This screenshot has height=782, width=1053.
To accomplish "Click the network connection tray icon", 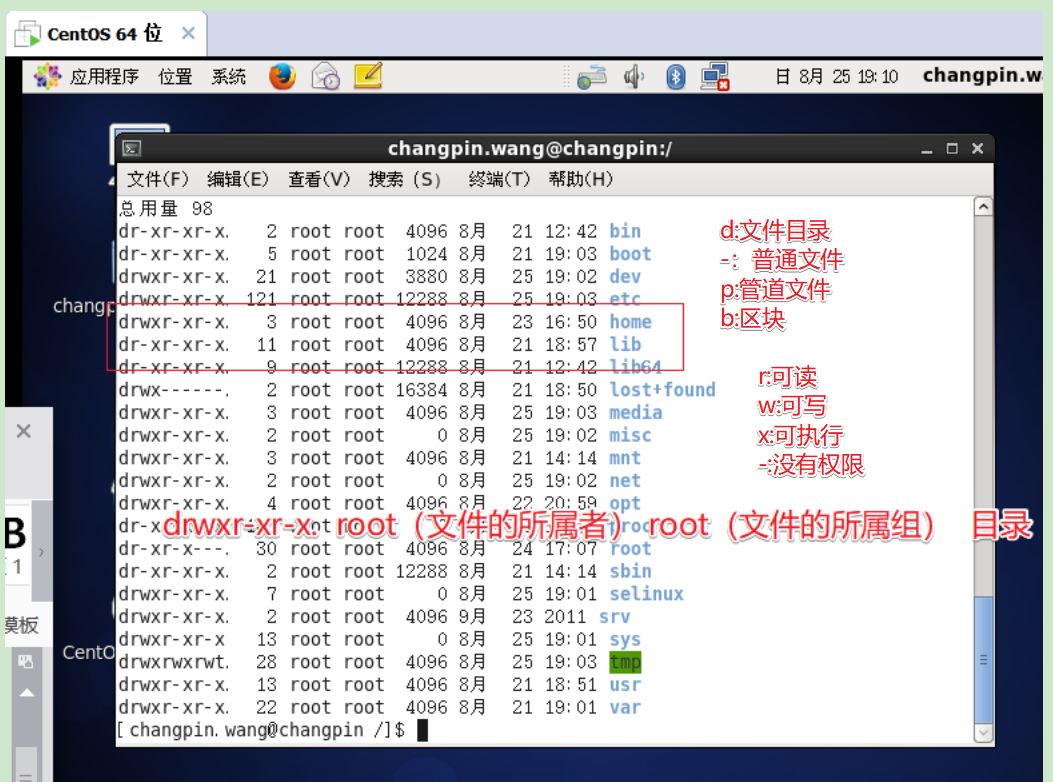I will [x=715, y=77].
